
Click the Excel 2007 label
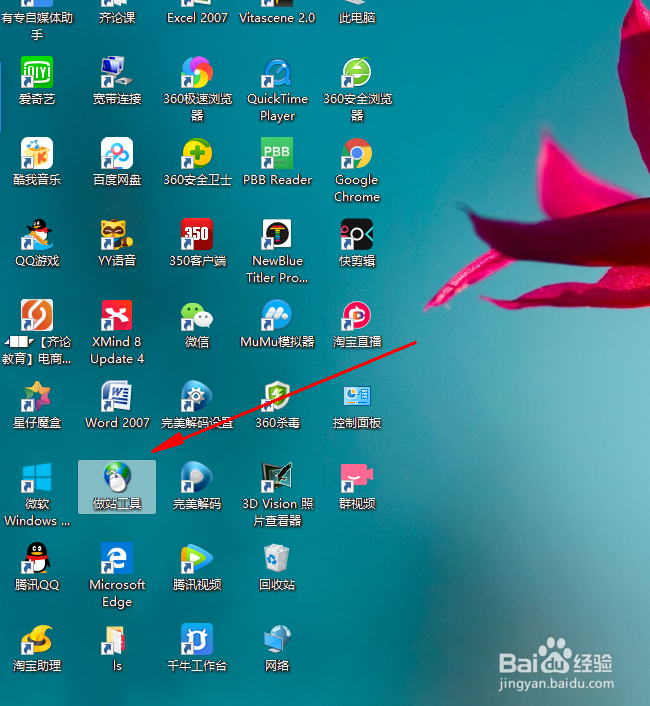[x=197, y=18]
